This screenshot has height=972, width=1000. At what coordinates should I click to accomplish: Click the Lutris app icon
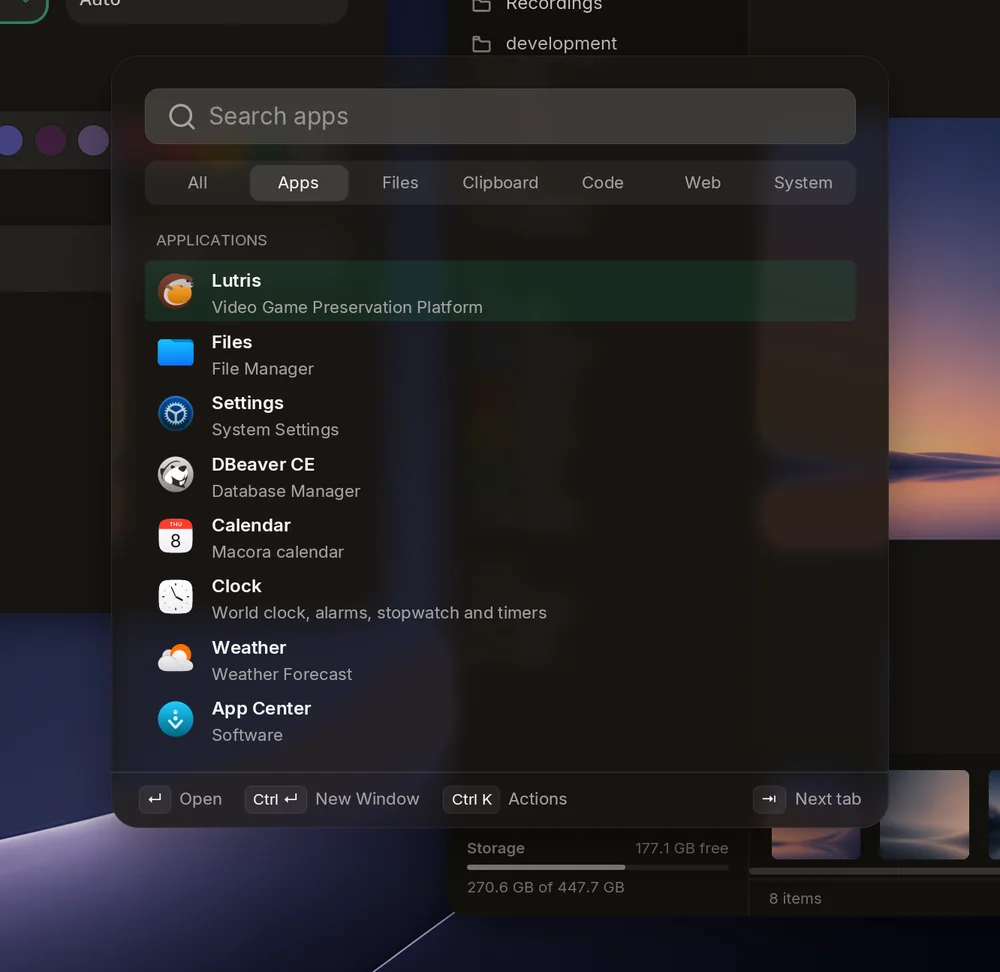coord(175,291)
